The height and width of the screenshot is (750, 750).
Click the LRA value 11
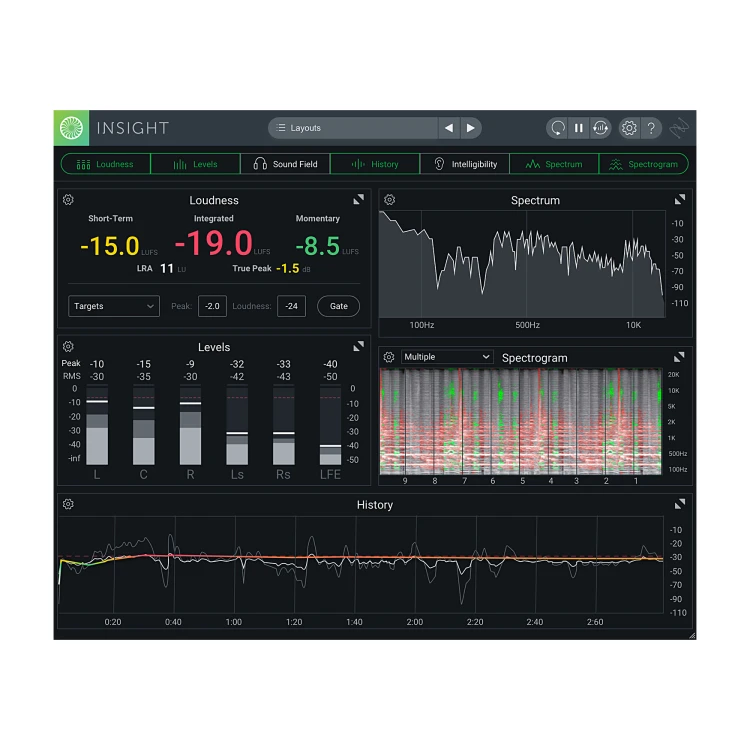167,268
